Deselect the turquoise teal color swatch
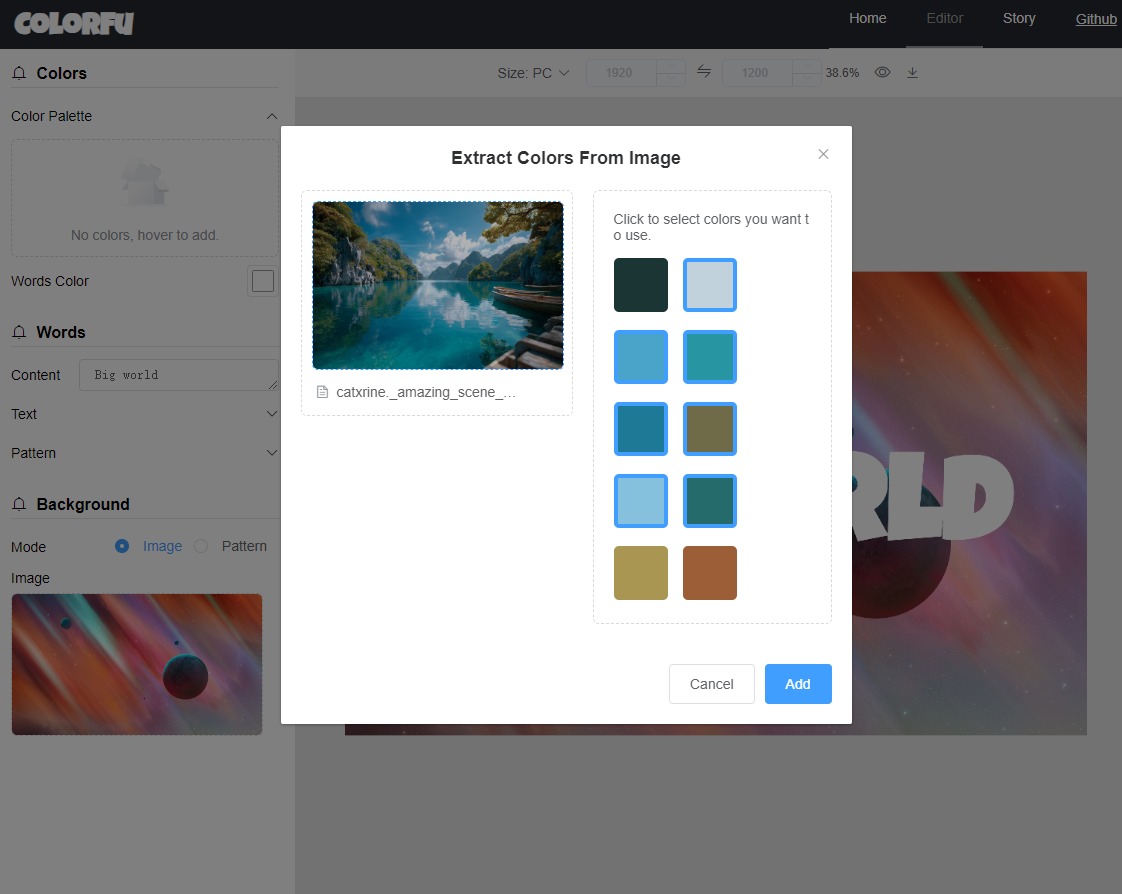 (x=710, y=357)
